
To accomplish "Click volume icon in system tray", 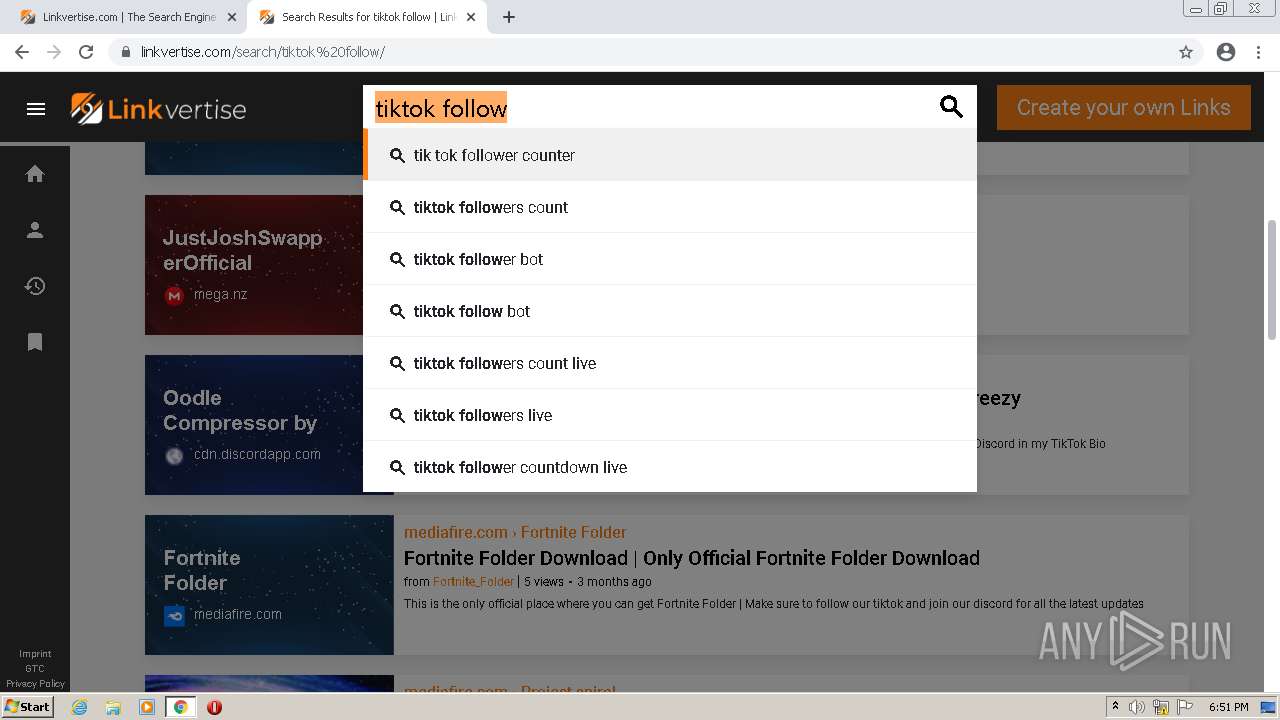I will pos(1137,707).
